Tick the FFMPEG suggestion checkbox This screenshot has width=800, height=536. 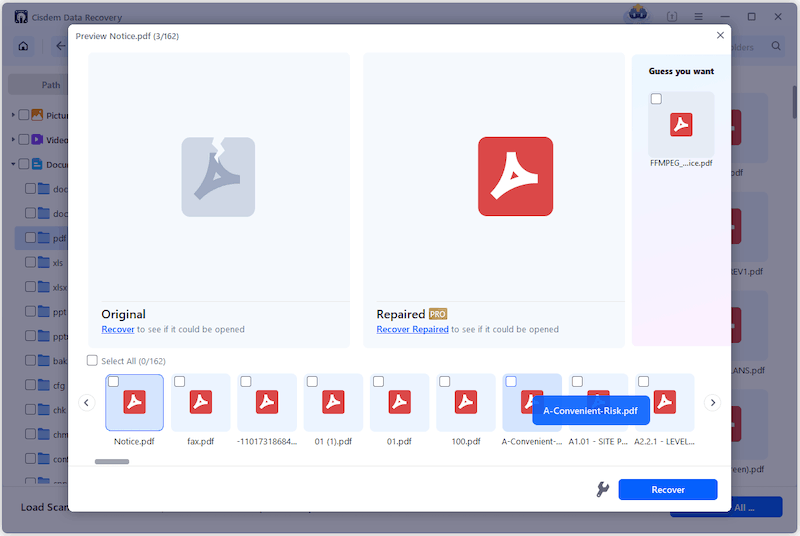[656, 99]
